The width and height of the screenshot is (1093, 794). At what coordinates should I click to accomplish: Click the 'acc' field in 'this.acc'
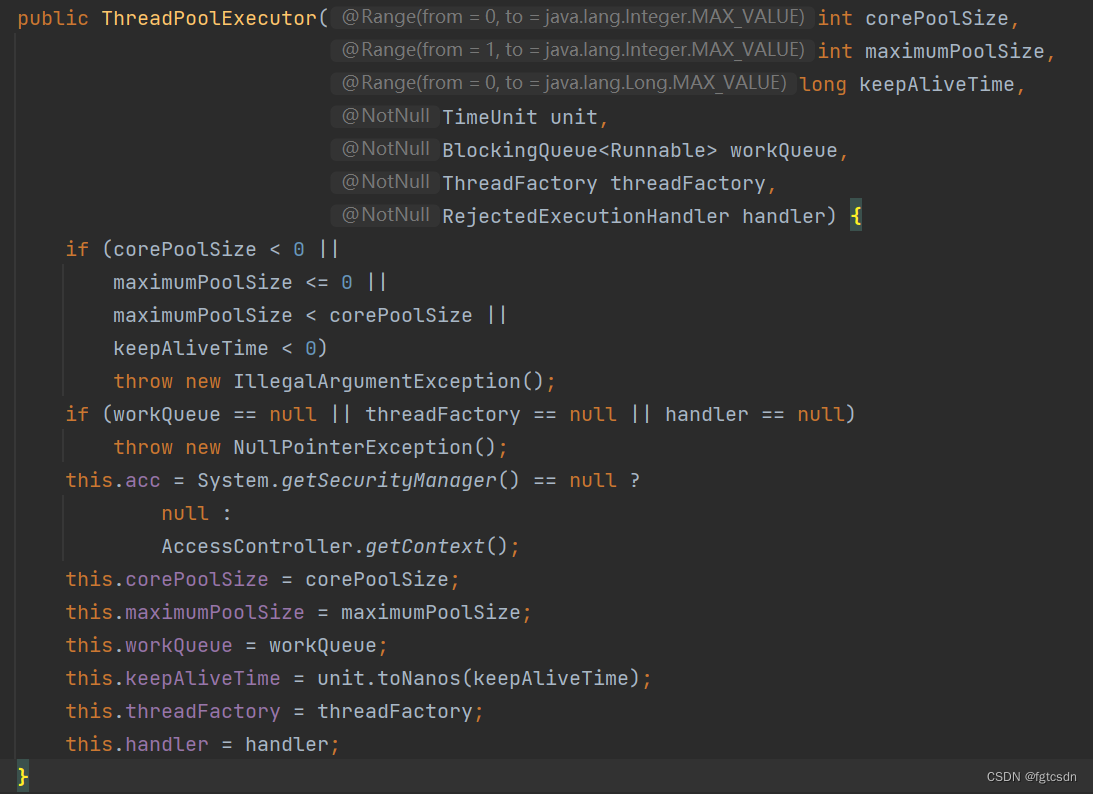pos(143,481)
